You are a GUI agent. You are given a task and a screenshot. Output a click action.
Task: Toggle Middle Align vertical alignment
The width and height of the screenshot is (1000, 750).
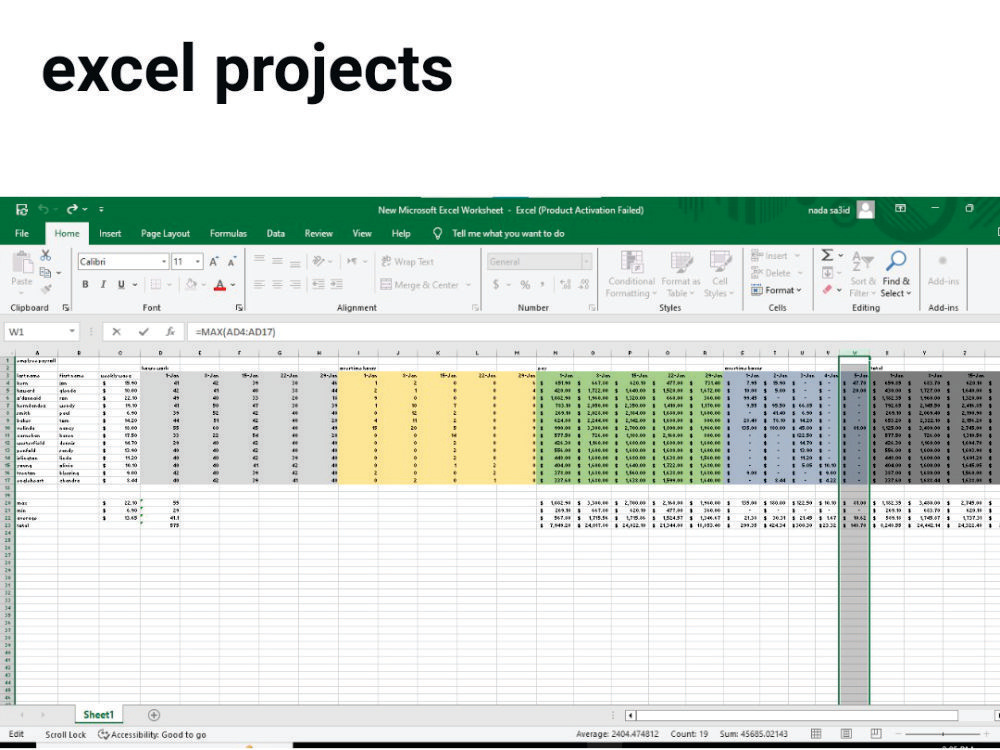click(x=277, y=261)
